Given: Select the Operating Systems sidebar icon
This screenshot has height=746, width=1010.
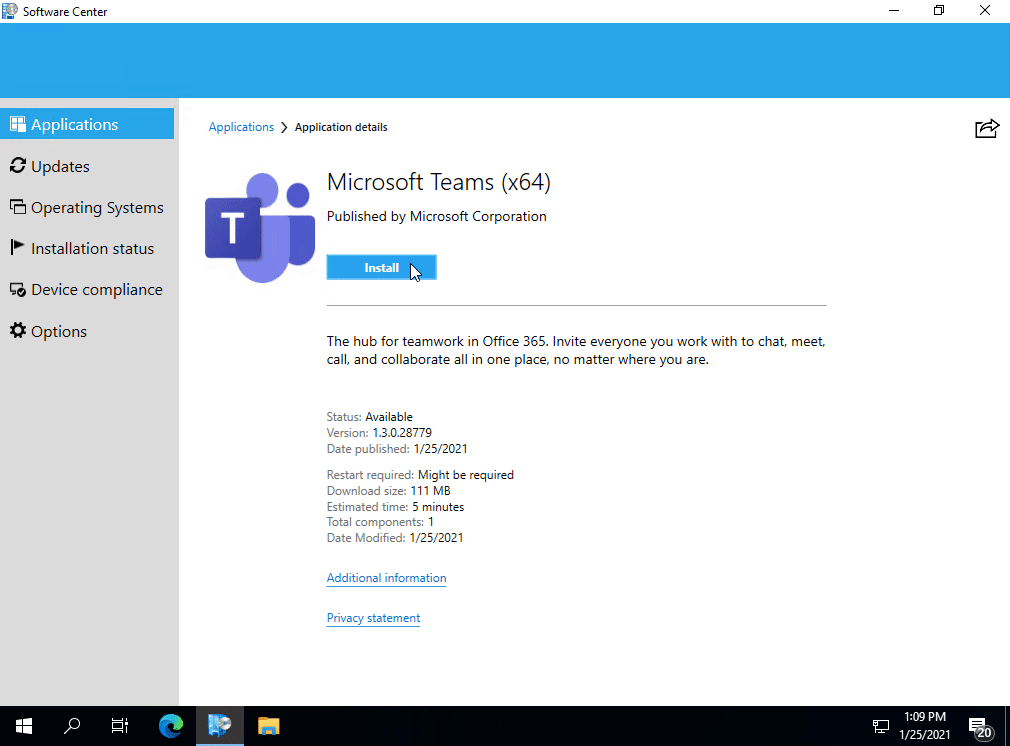Looking at the screenshot, I should (x=19, y=207).
